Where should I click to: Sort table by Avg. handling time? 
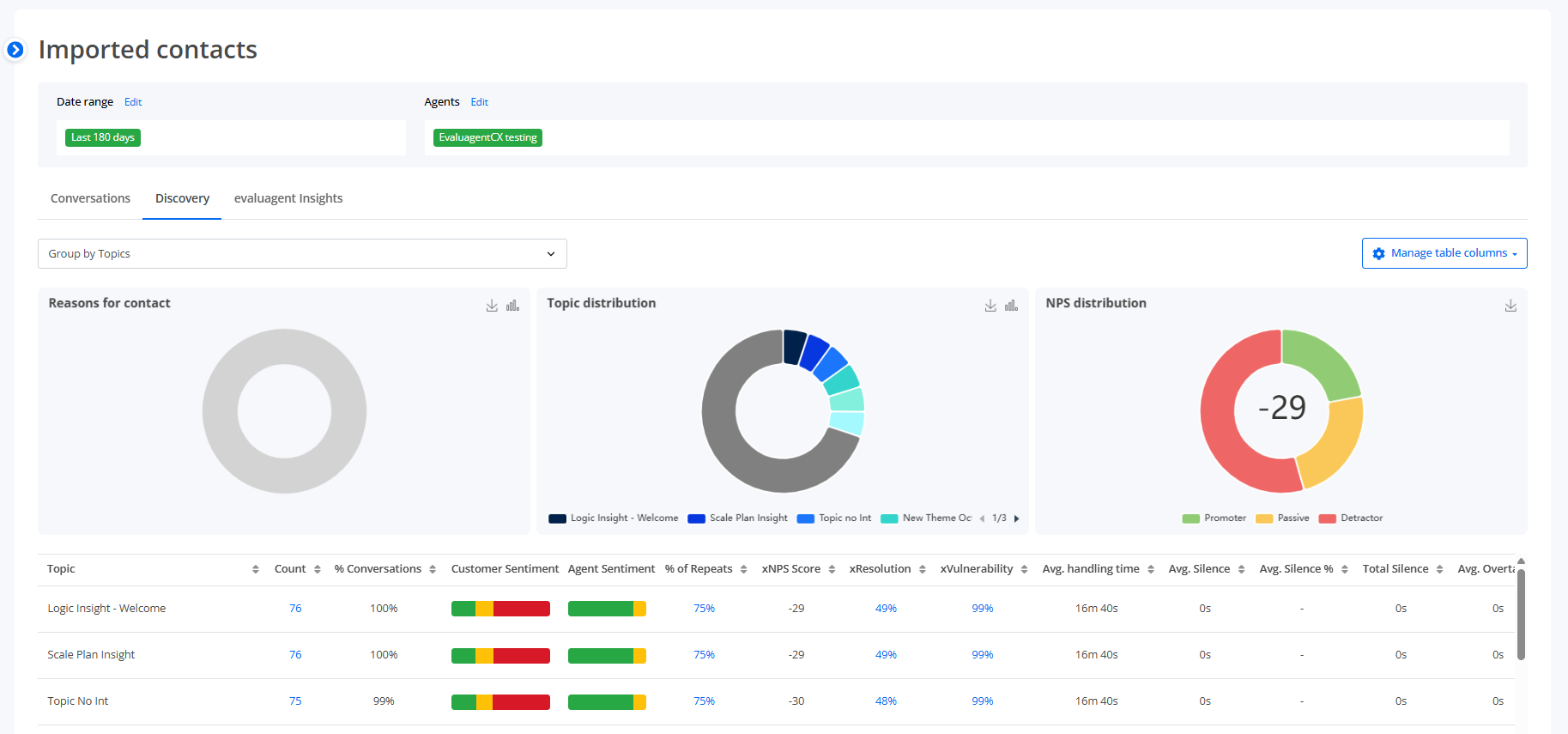point(1151,569)
